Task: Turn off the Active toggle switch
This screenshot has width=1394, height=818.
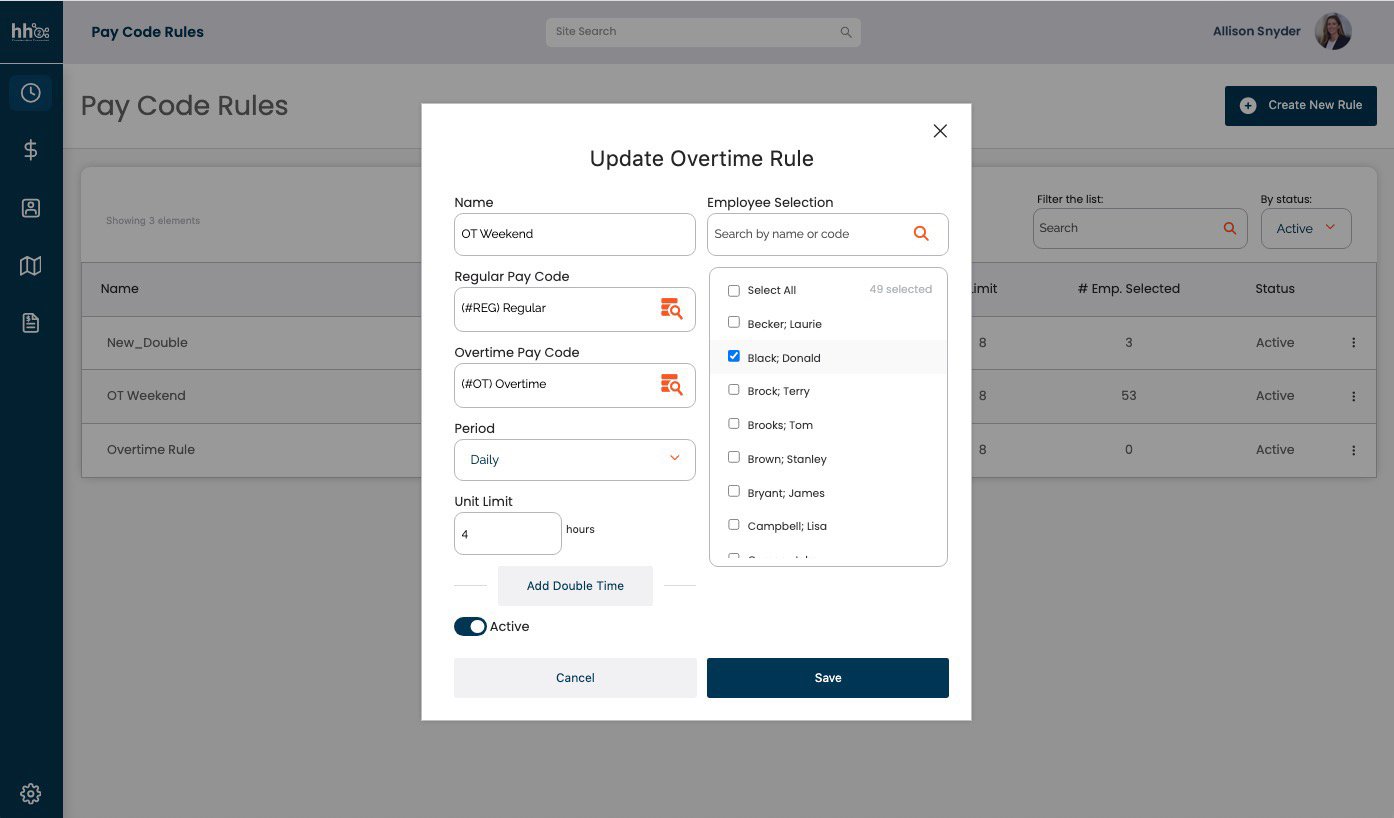Action: [470, 627]
